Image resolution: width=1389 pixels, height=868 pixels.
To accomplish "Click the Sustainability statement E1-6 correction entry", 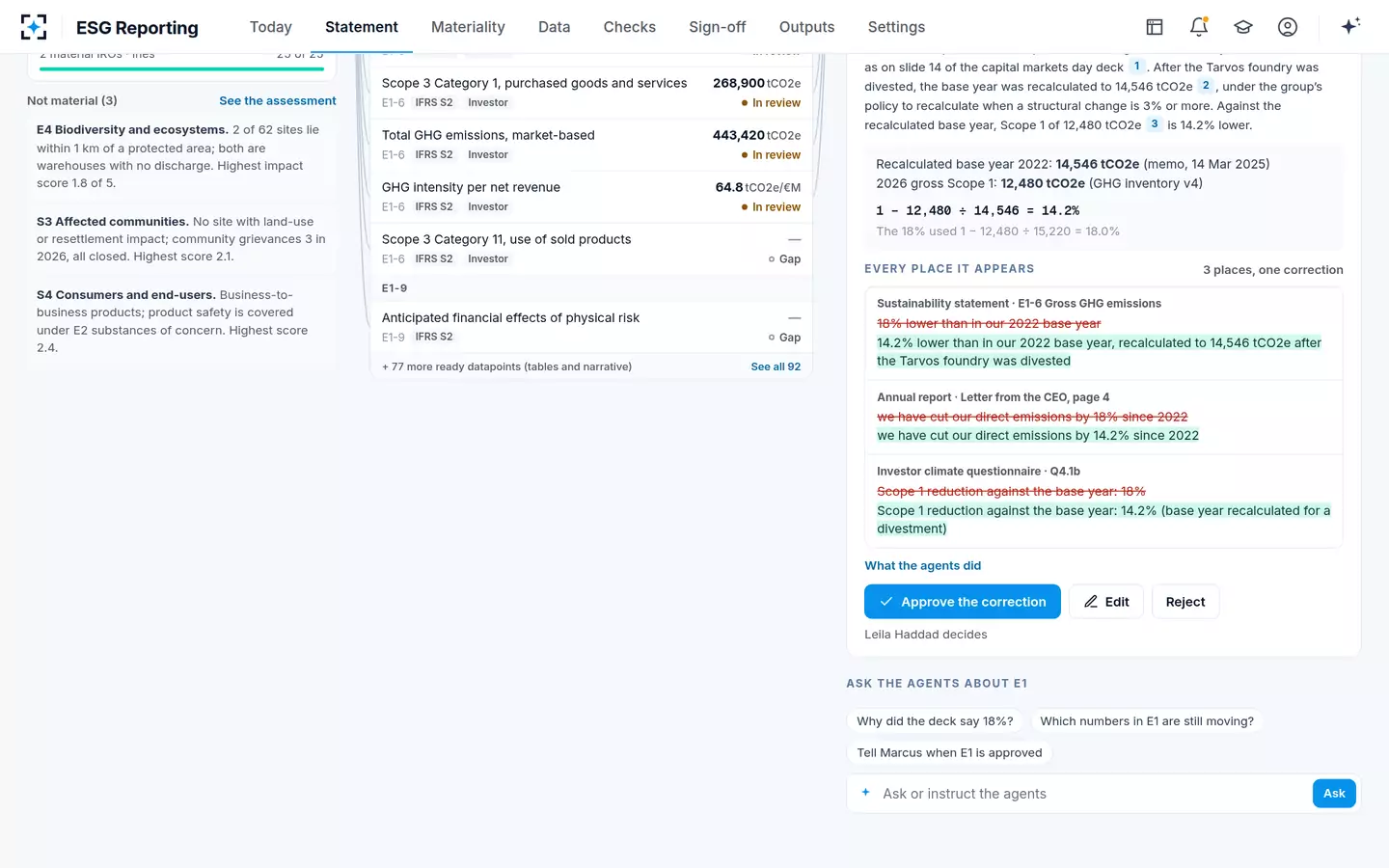I will [x=1103, y=333].
